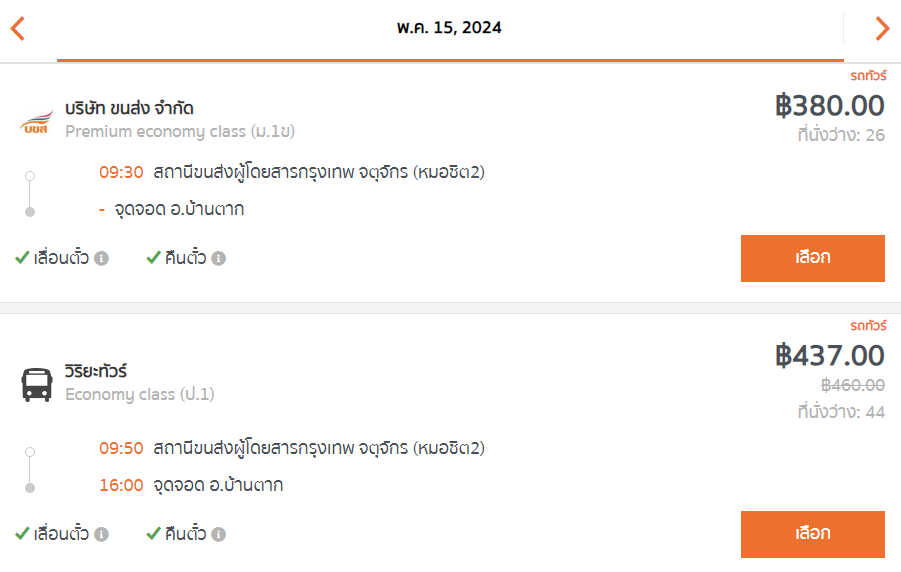Go to the next date with right arrow

pos(882,29)
